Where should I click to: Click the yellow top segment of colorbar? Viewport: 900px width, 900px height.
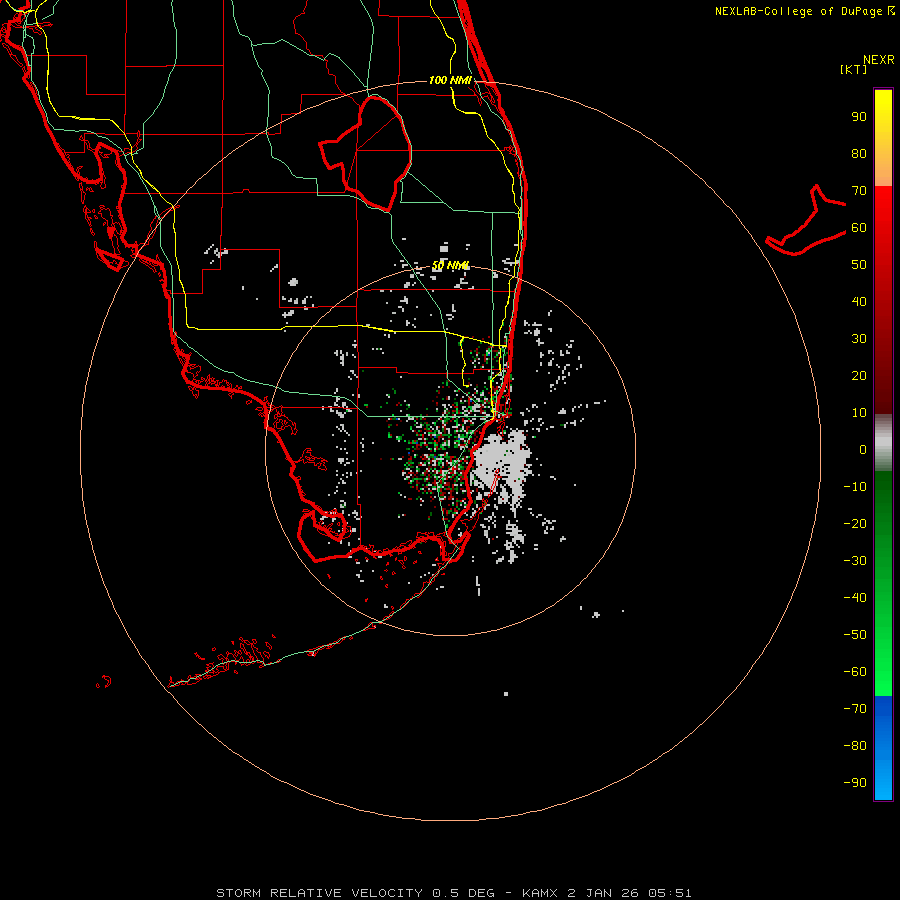coord(883,138)
